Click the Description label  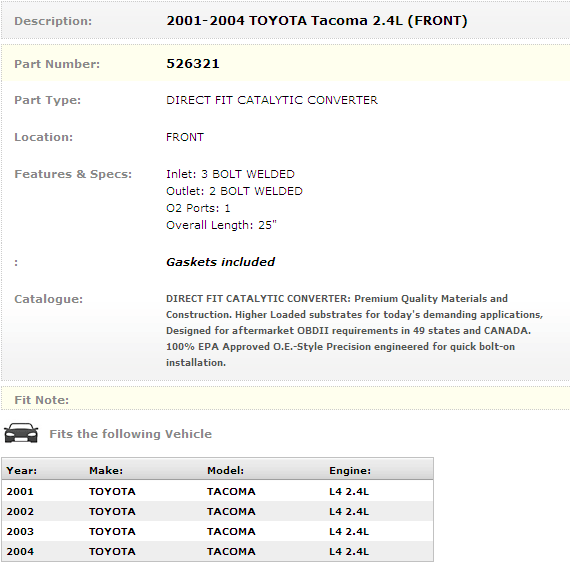pyautogui.click(x=53, y=21)
